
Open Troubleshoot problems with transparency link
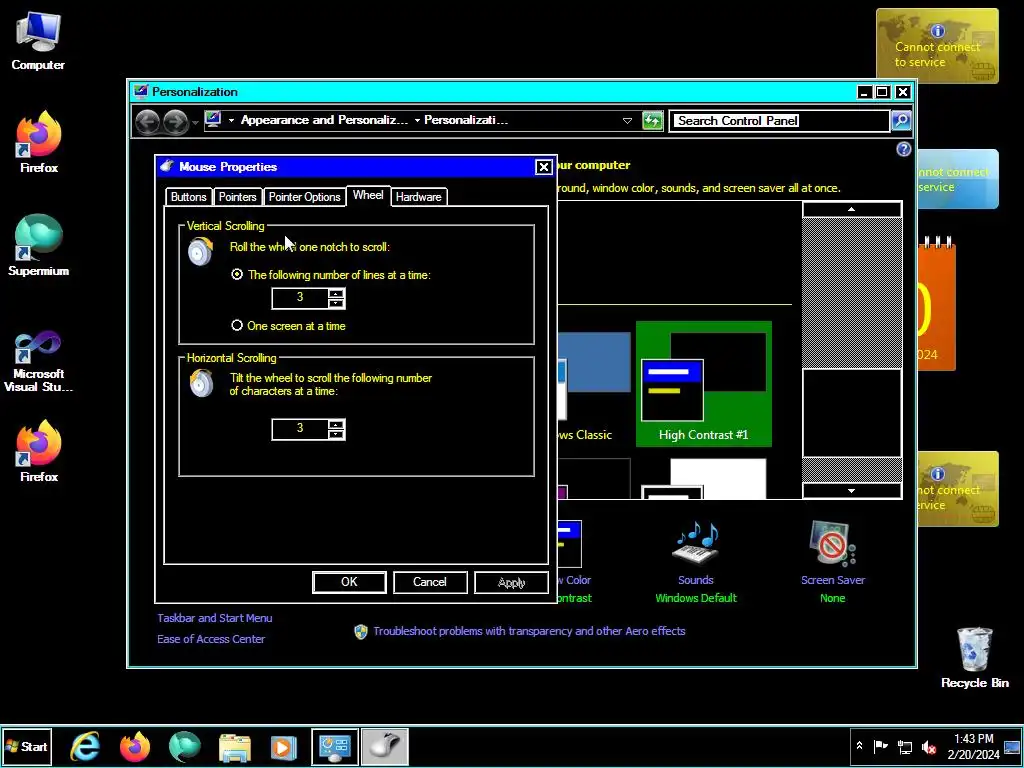tap(529, 631)
